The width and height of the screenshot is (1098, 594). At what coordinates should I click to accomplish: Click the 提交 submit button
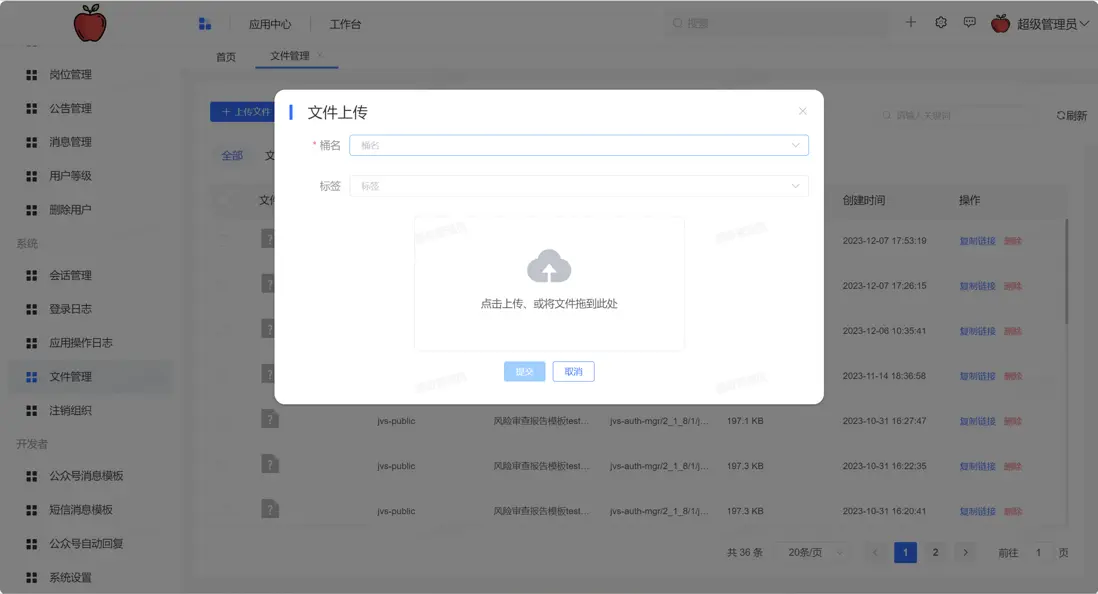click(524, 371)
